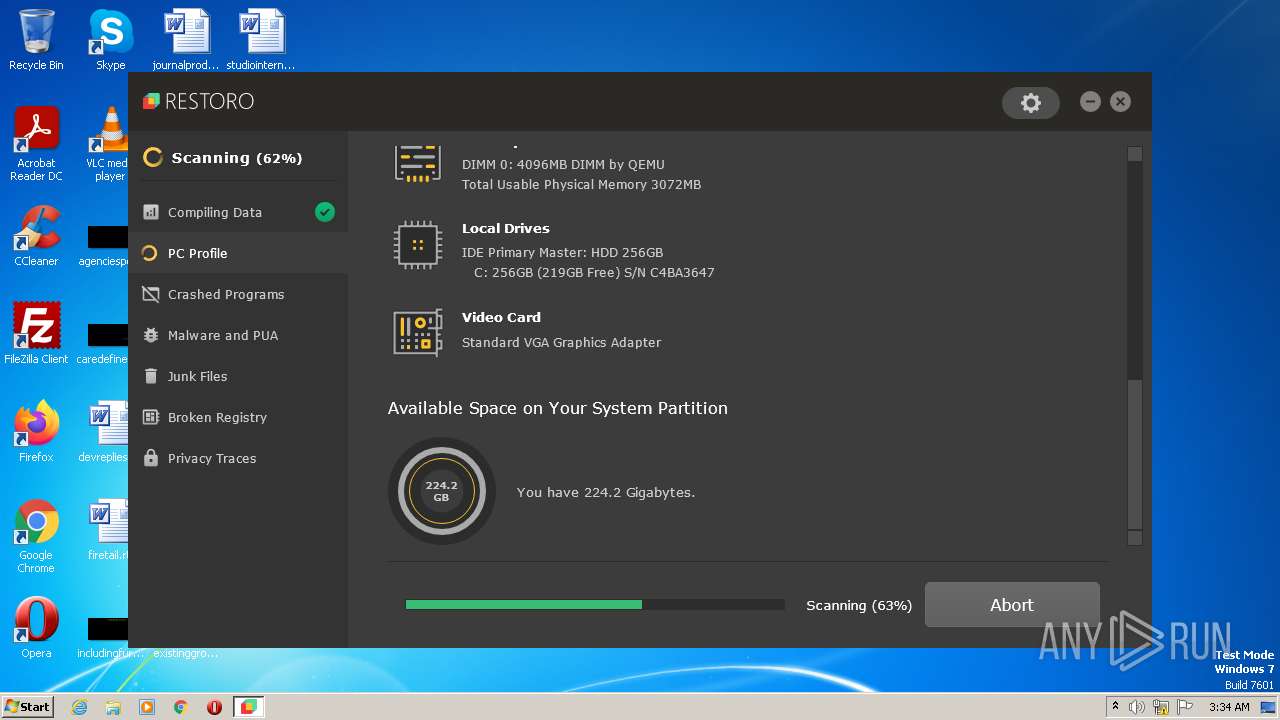The image size is (1280, 720).
Task: Open Broken Registry section
Action: [238, 417]
